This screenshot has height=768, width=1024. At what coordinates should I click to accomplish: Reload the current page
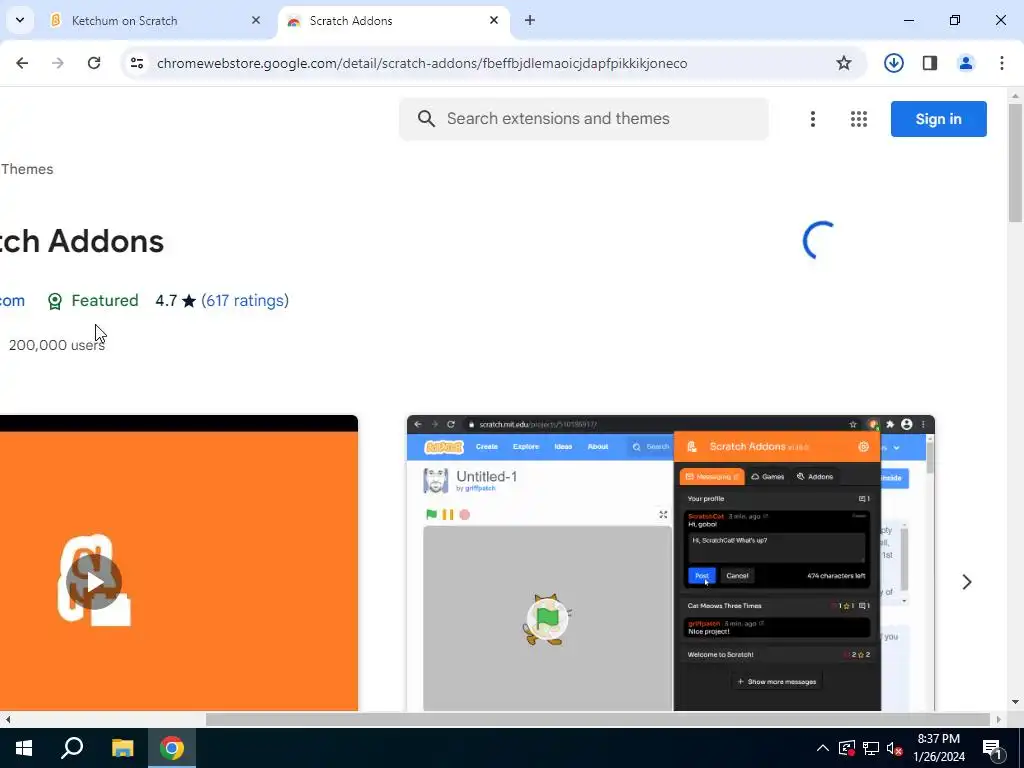94,63
